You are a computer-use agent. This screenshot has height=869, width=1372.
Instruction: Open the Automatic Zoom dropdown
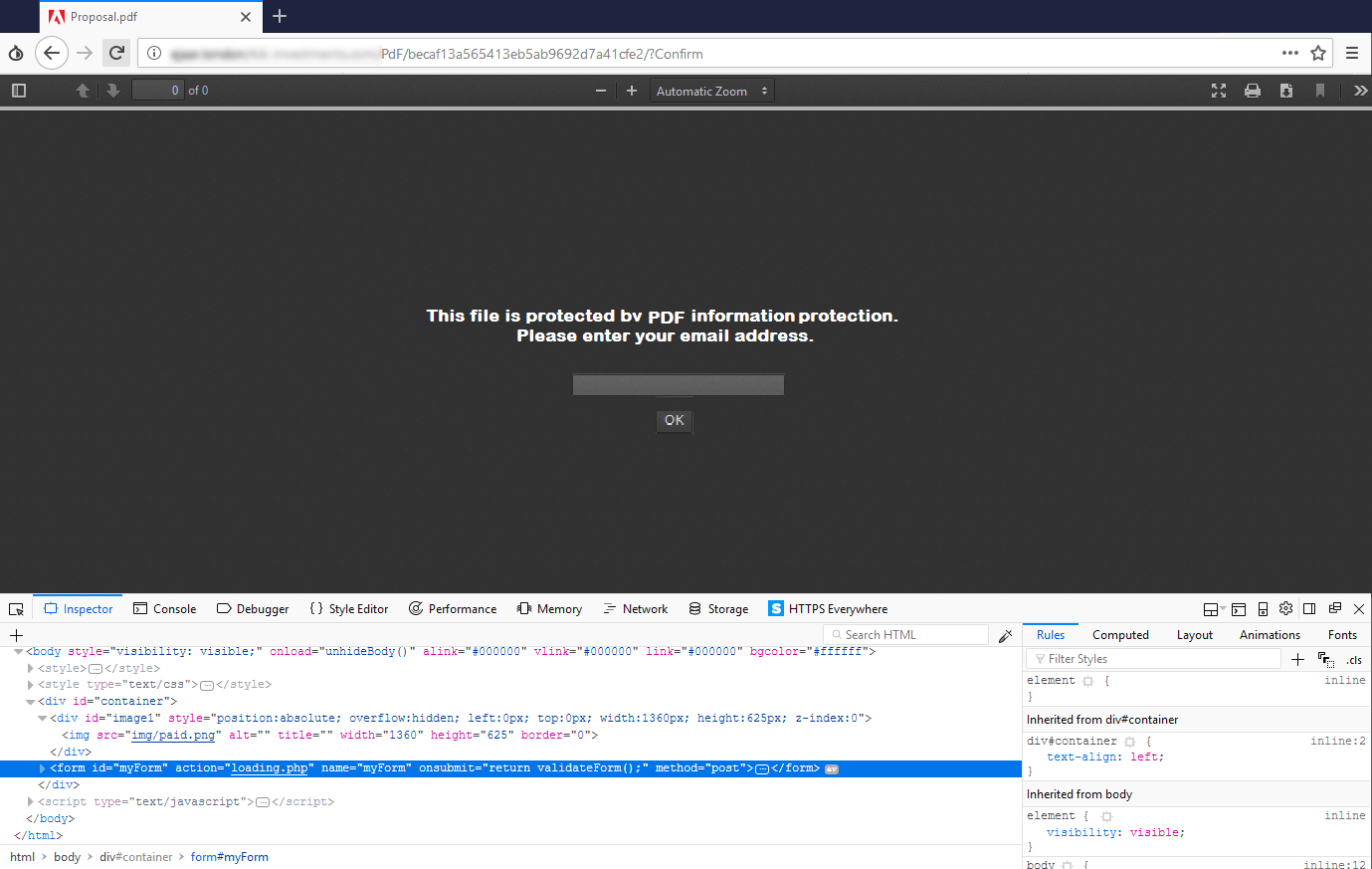(x=711, y=91)
